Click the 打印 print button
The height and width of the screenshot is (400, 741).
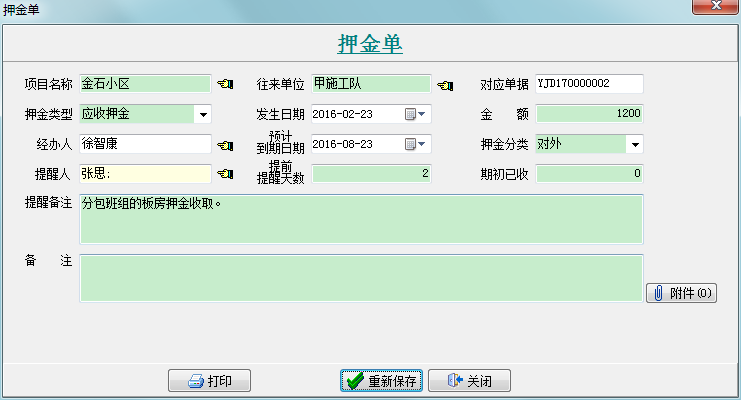pos(209,381)
